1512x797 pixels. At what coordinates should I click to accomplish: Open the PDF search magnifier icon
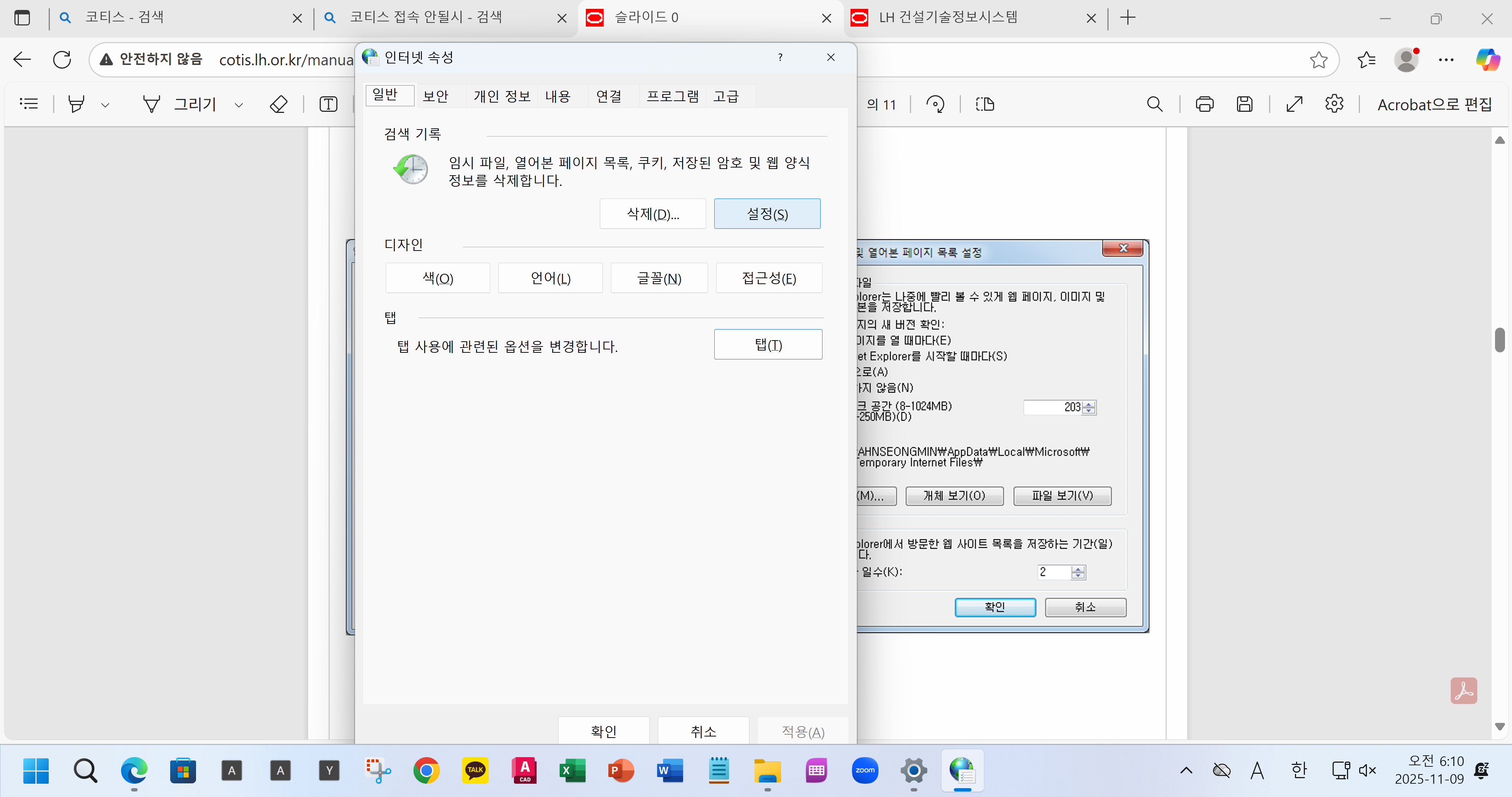(1154, 104)
